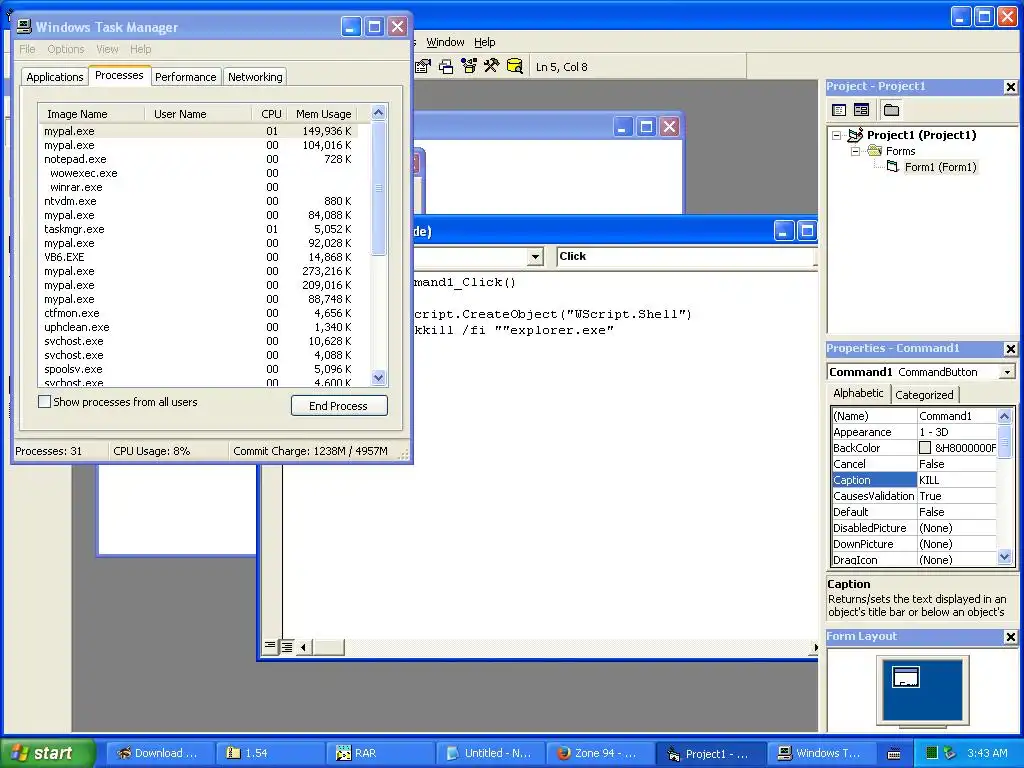The height and width of the screenshot is (768, 1024).
Task: Open the object dropdown in code window
Action: point(535,257)
